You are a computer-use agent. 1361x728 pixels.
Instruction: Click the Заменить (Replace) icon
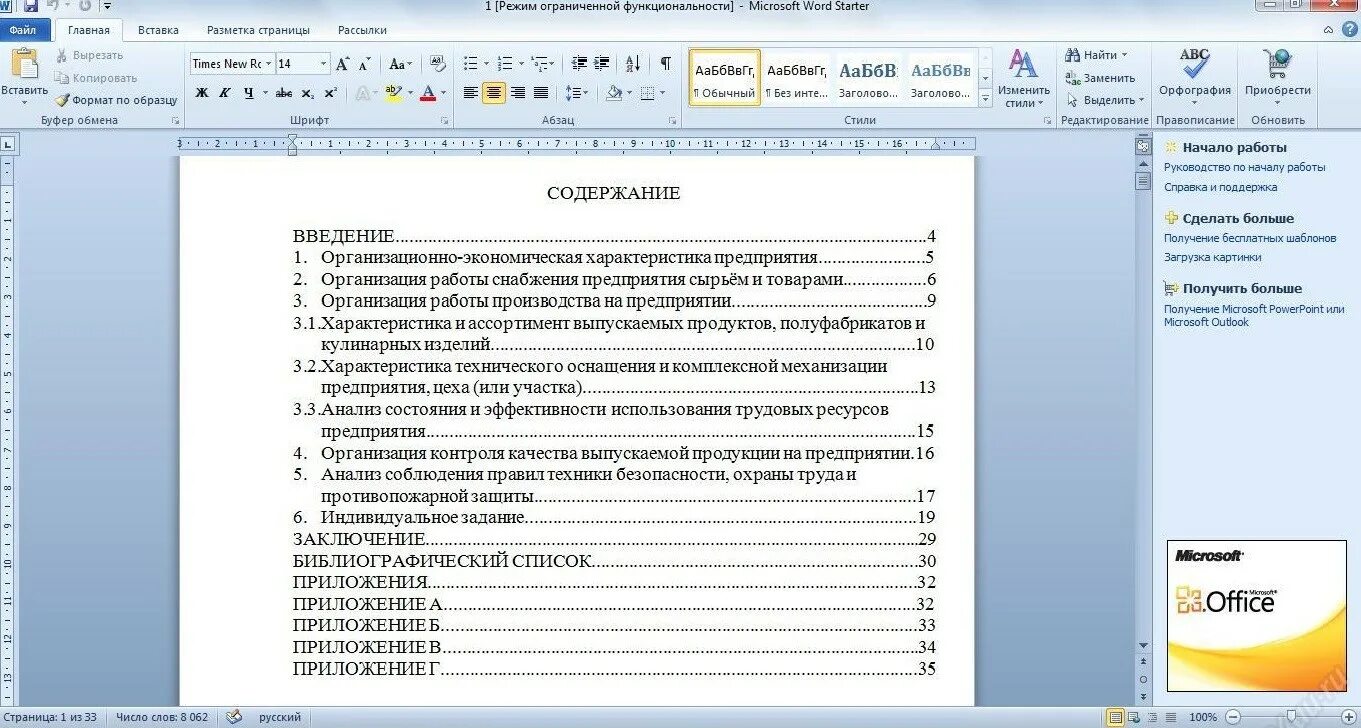(1100, 78)
